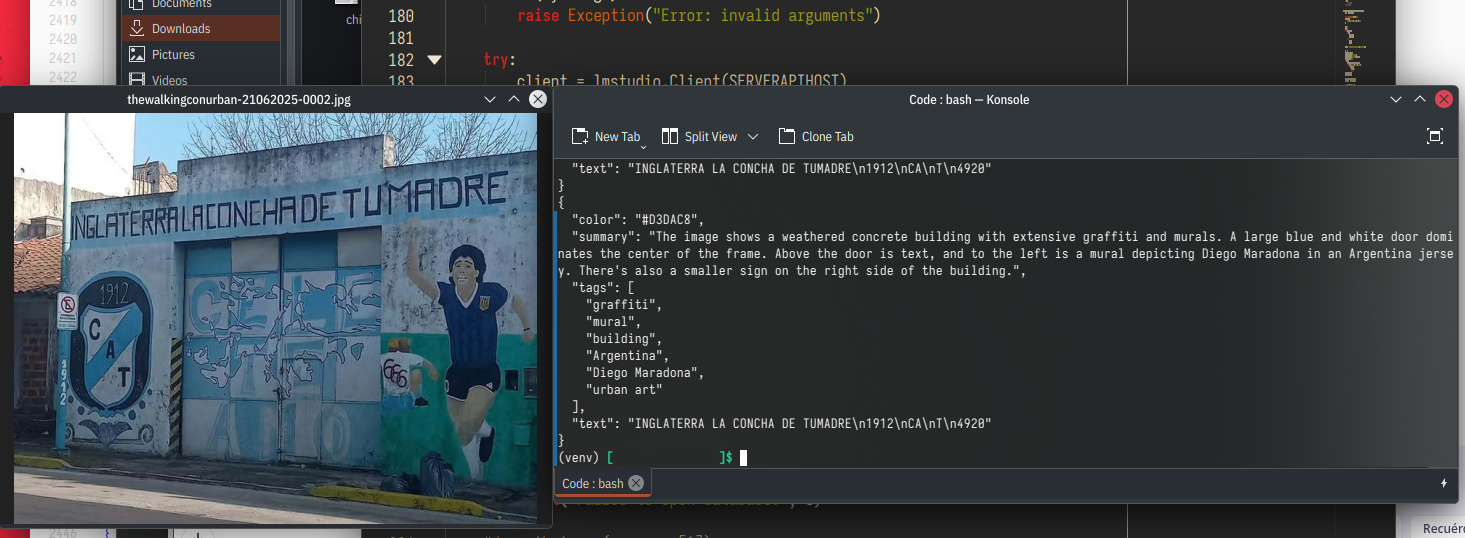Click the '"Argentina"' tag in terminal output
This screenshot has width=1465, height=538.
coord(627,356)
